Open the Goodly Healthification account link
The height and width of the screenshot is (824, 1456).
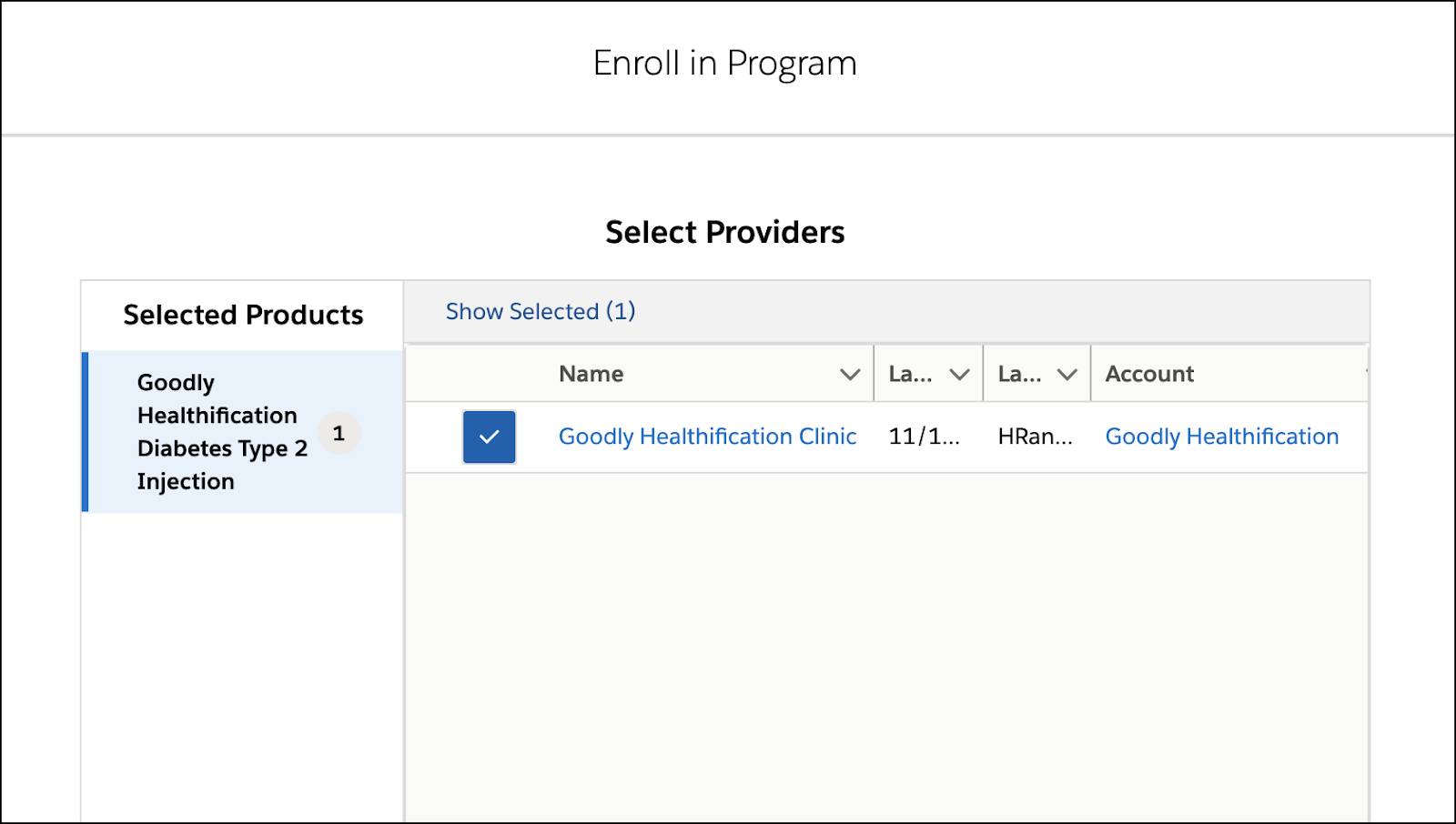1221,437
